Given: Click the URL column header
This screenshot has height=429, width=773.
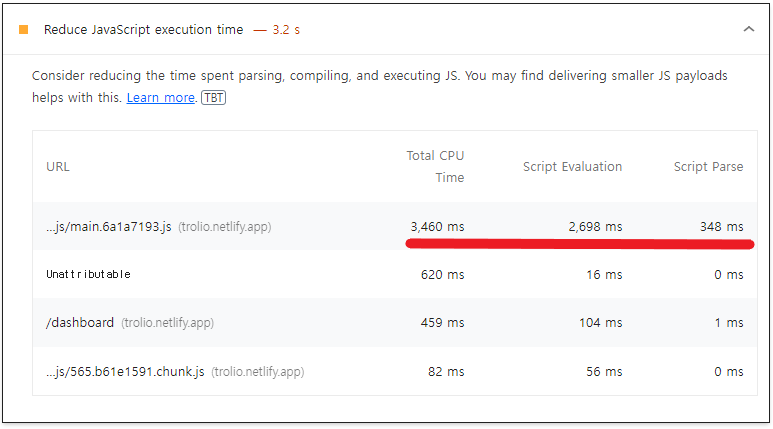Looking at the screenshot, I should coord(58,167).
